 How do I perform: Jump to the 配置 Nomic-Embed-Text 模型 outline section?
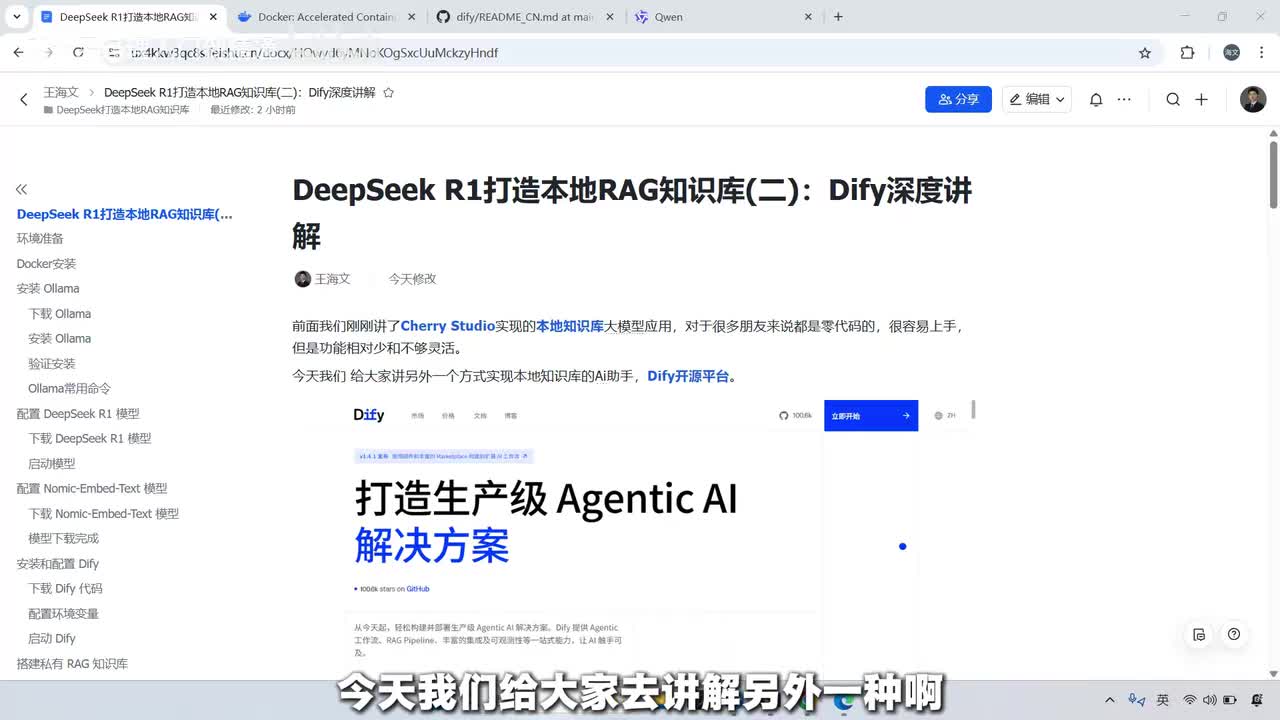pyautogui.click(x=92, y=489)
